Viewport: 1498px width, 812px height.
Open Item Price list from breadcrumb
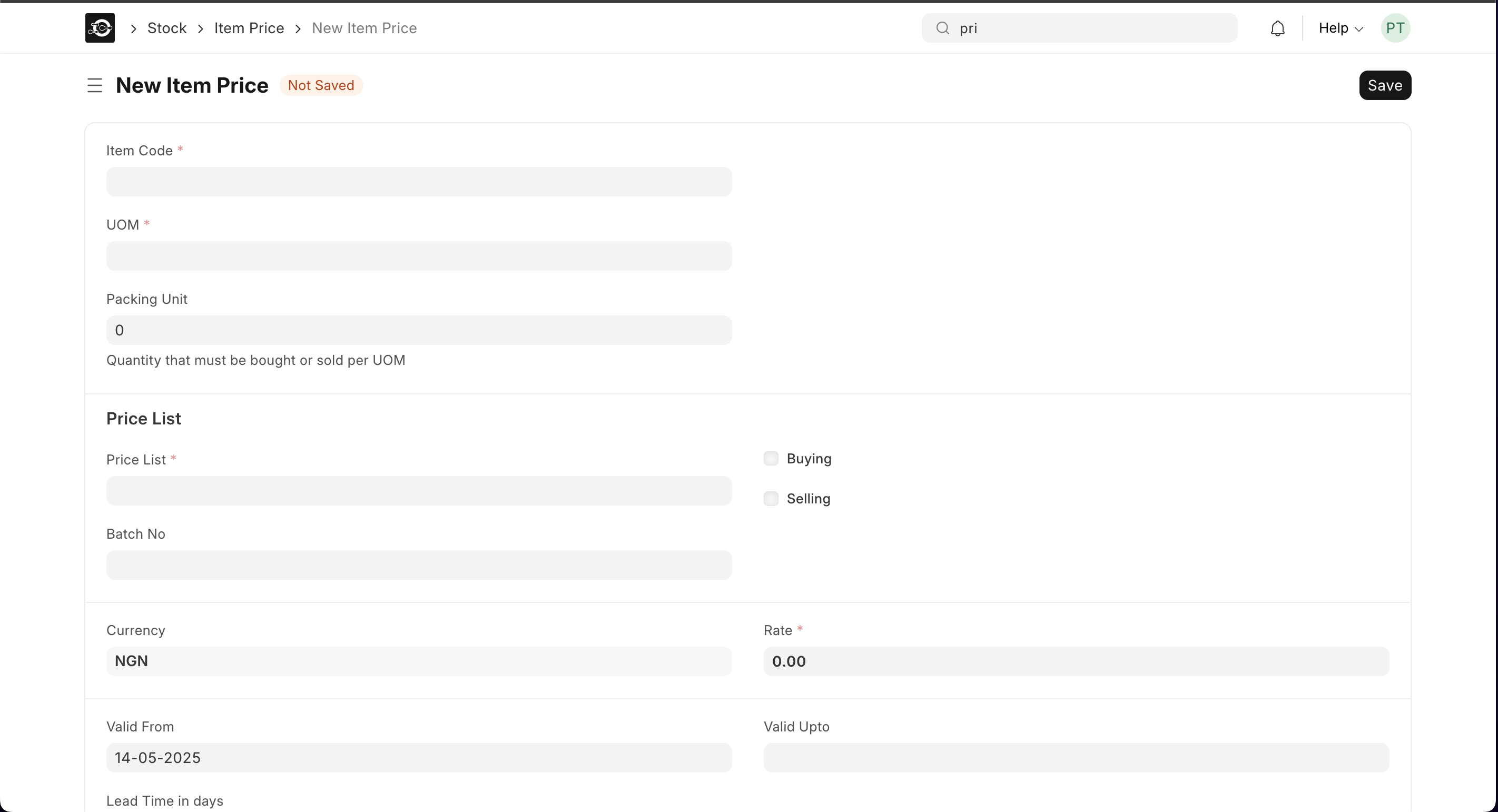(249, 27)
